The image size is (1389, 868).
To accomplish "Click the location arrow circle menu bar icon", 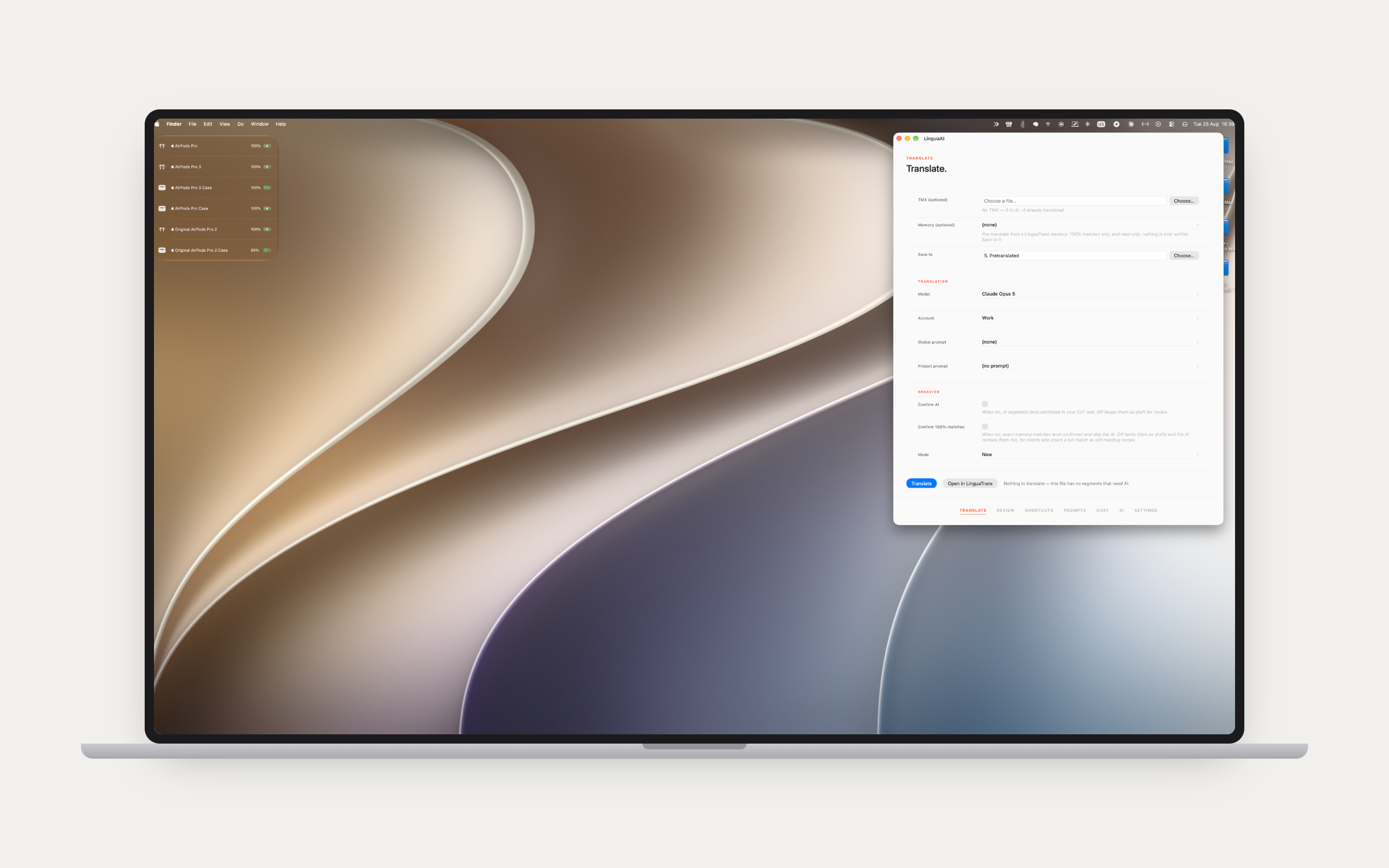I will [x=1116, y=124].
